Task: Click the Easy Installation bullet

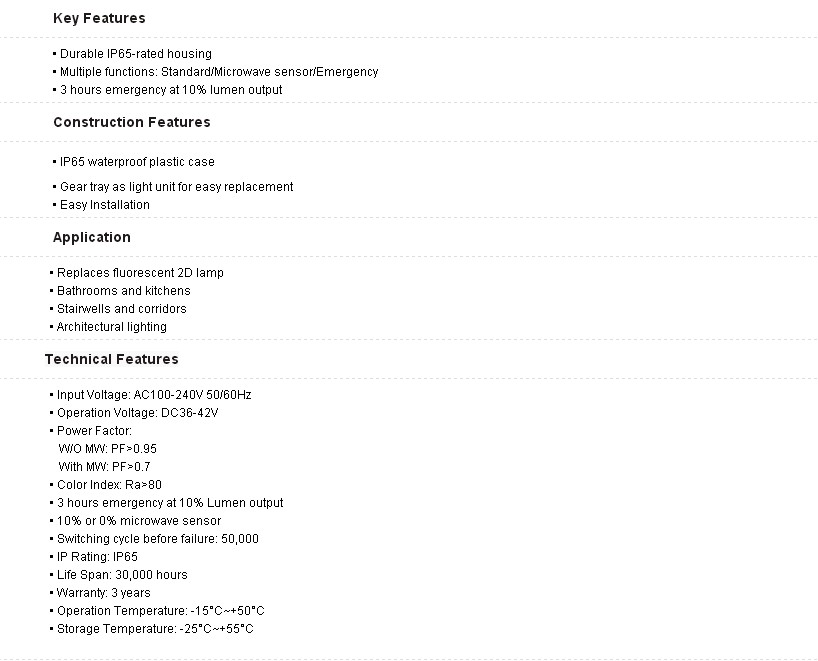Action: coord(104,205)
